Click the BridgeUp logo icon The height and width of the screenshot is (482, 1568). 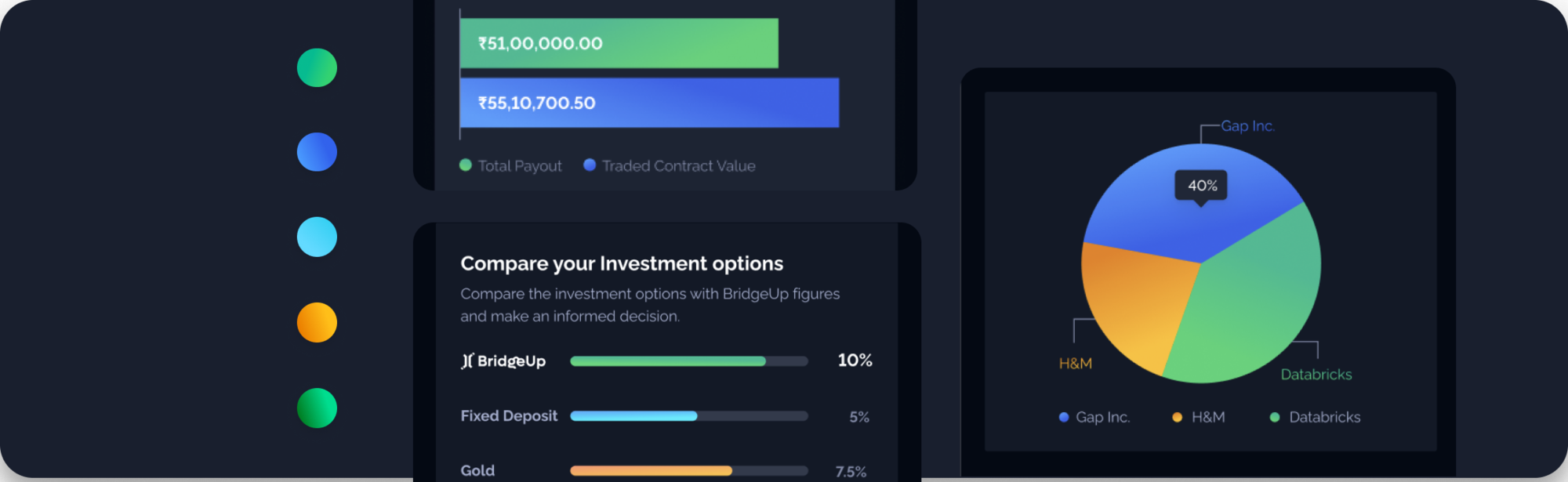point(467,361)
